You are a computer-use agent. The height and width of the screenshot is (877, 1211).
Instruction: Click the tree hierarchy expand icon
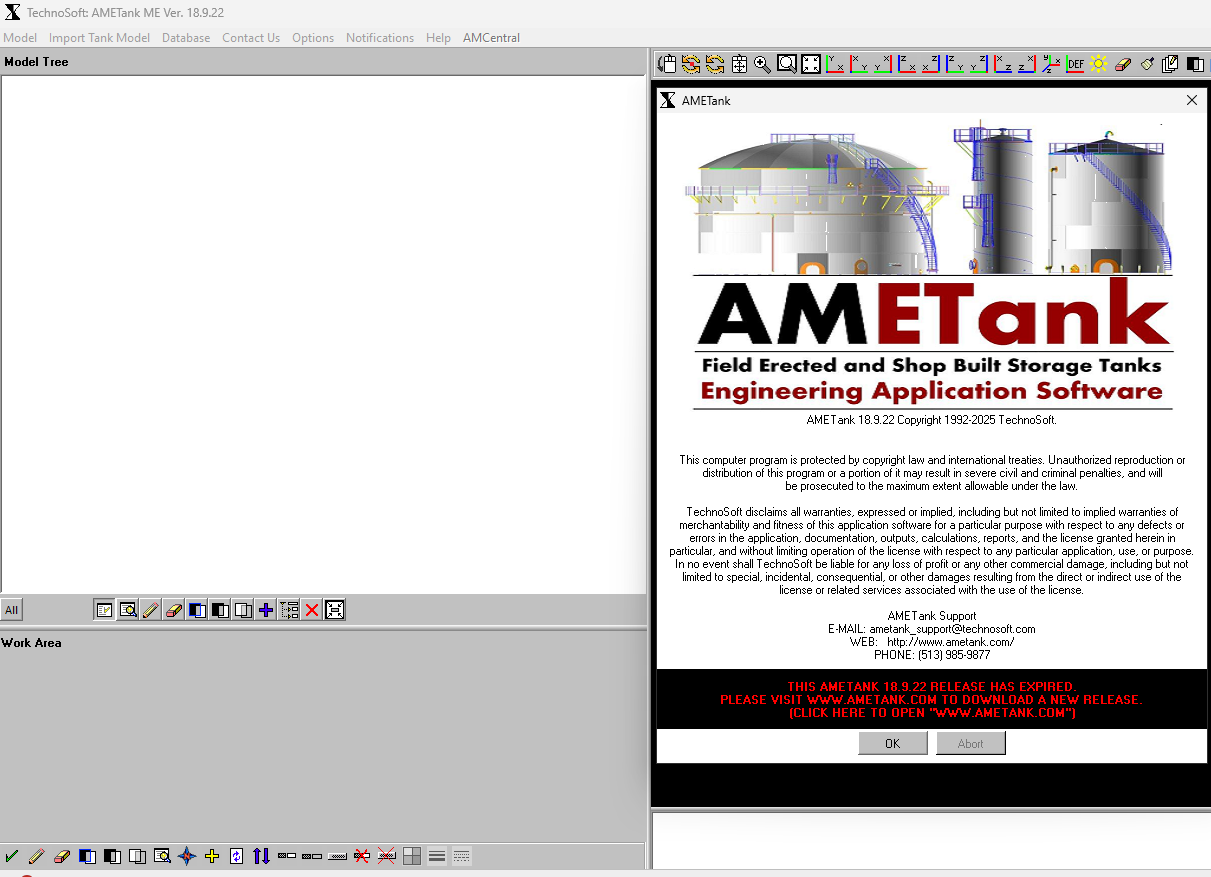289,610
